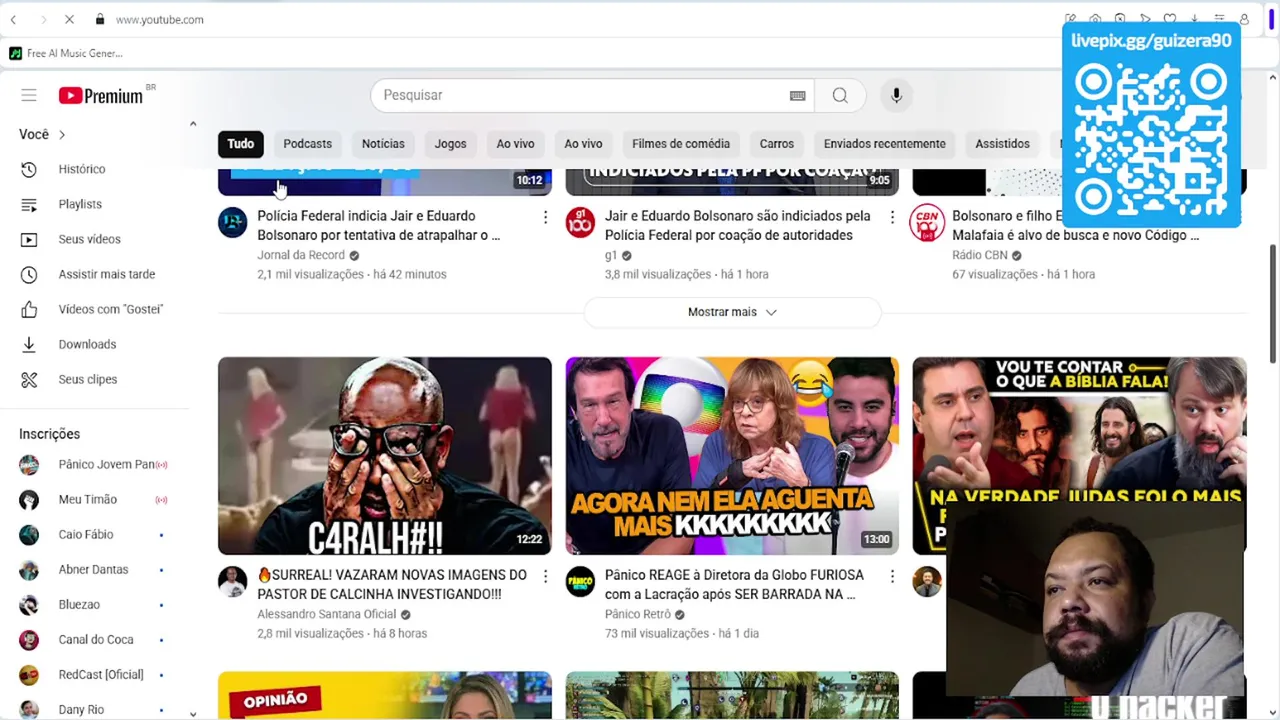Open options menu for Polícia Federal indicia video
The image size is (1280, 720).
[545, 217]
